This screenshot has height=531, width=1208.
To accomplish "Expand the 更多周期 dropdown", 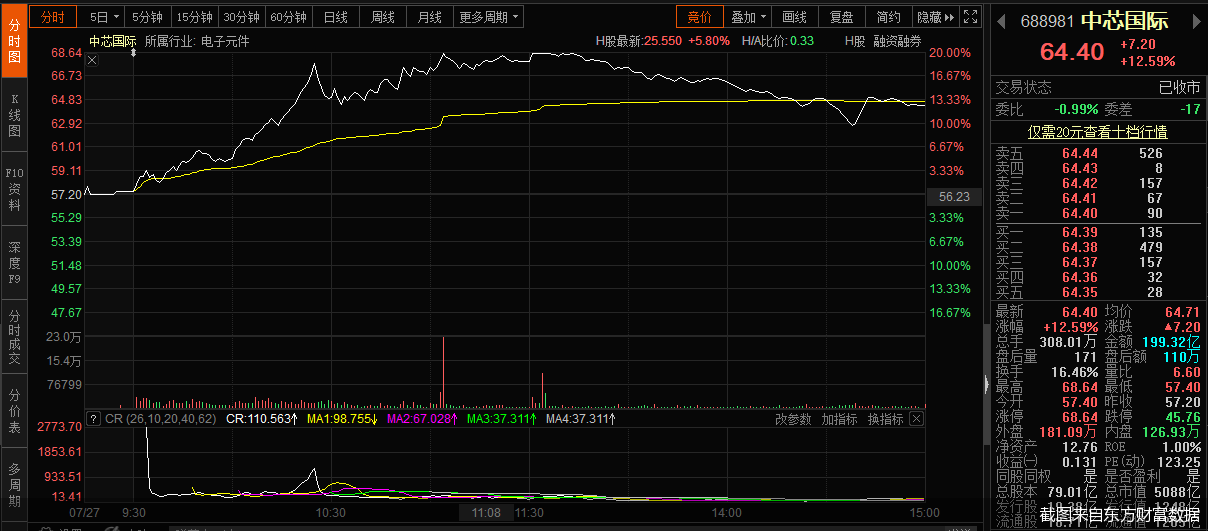I will click(489, 17).
